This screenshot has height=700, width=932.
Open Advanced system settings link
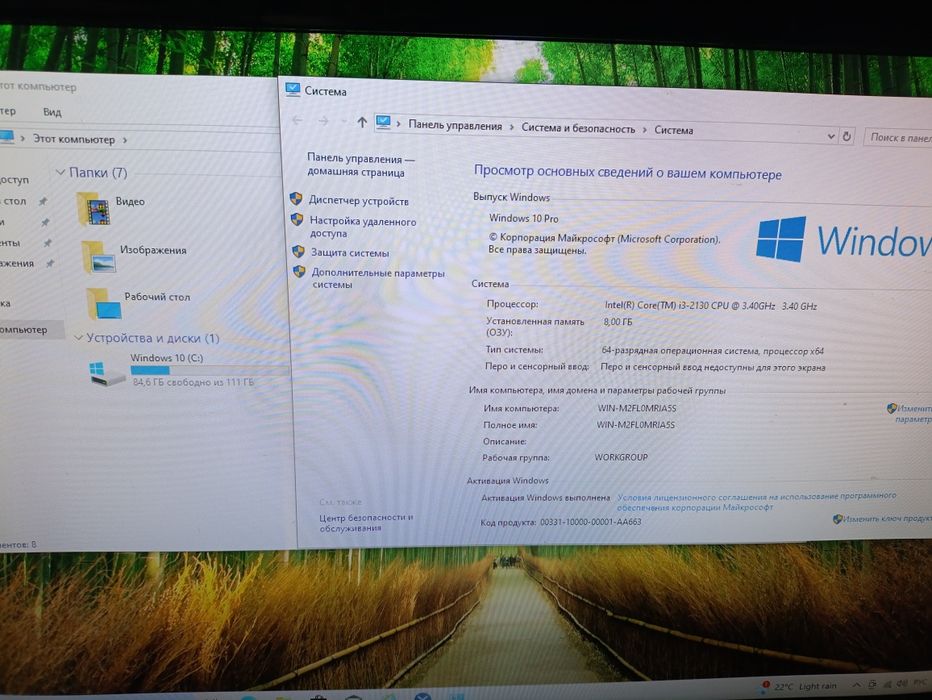378,279
